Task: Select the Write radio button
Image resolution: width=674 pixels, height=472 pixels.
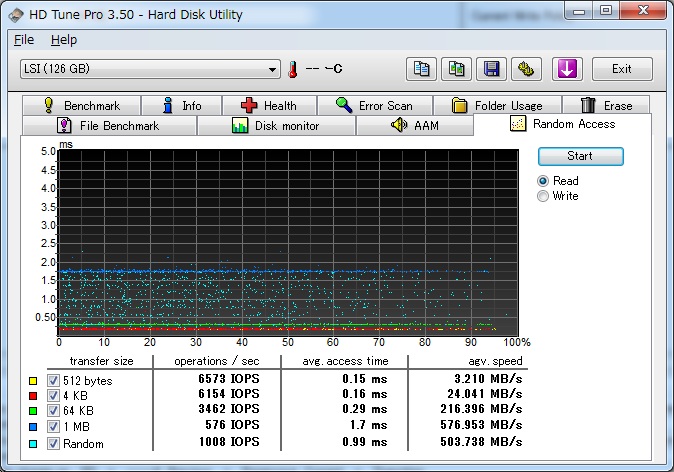Action: pos(543,196)
